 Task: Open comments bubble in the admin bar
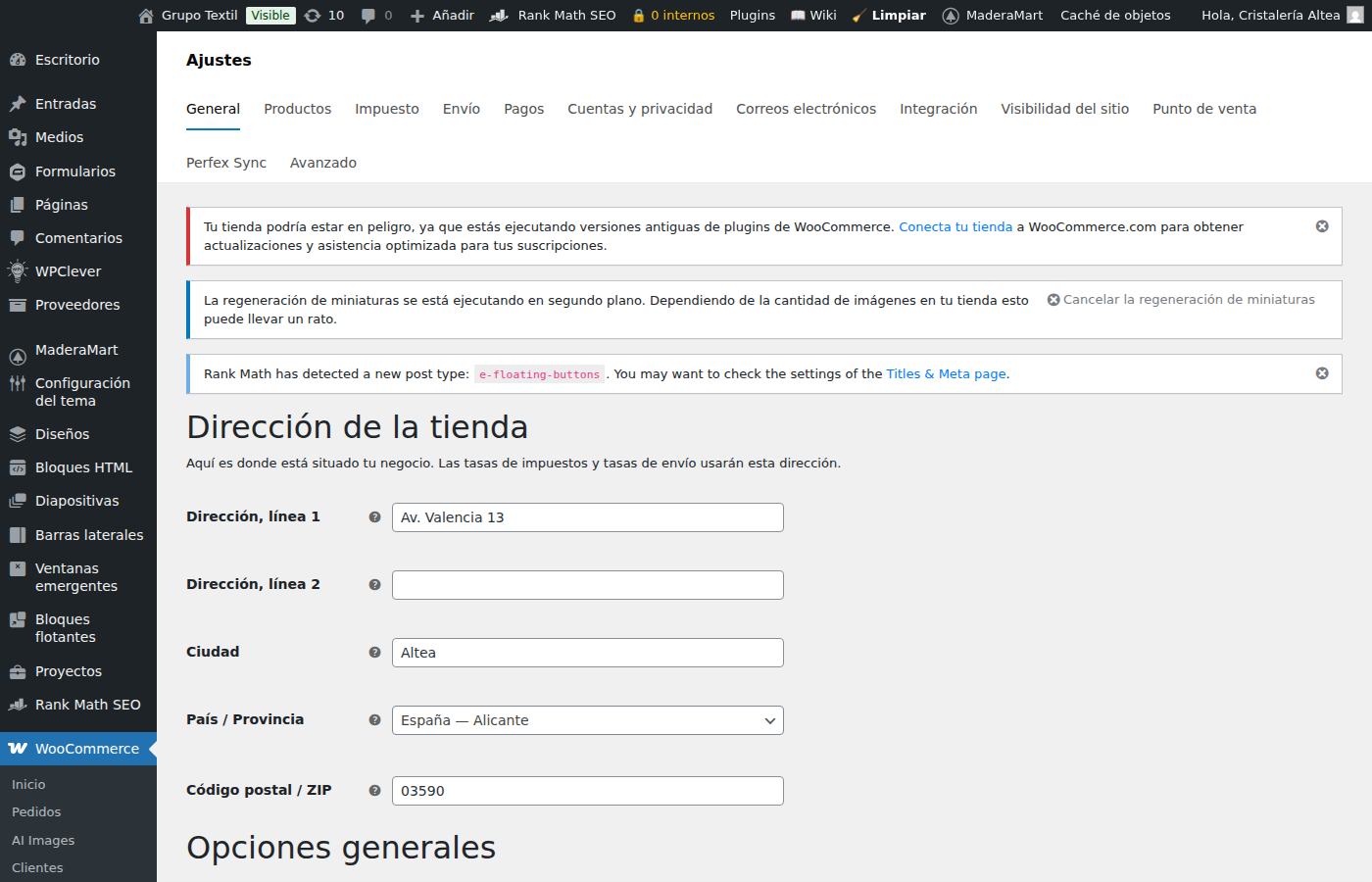pyautogui.click(x=376, y=16)
